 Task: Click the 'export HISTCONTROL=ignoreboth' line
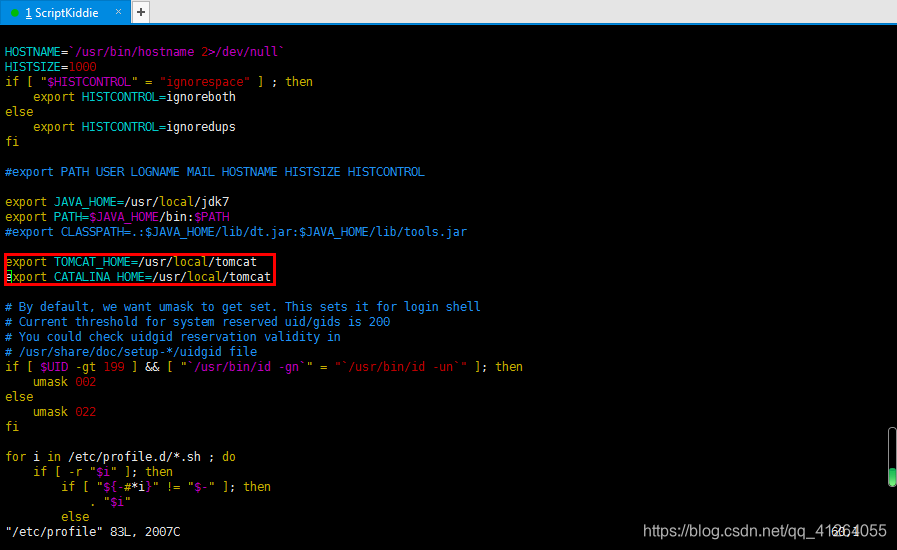click(x=134, y=97)
